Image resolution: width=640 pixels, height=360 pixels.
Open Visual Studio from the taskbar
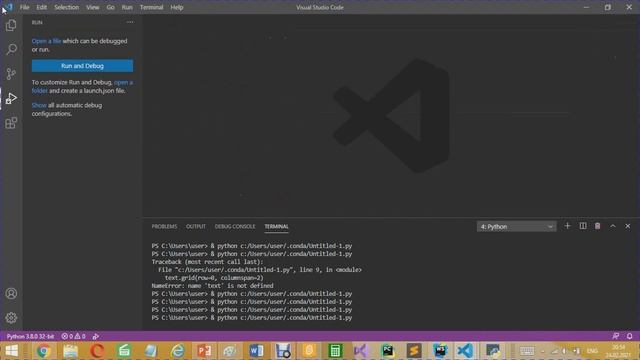pyautogui.click(x=361, y=351)
